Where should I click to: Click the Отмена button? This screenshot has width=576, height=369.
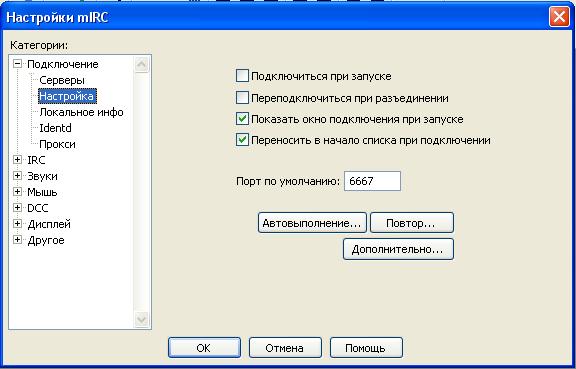(x=285, y=348)
